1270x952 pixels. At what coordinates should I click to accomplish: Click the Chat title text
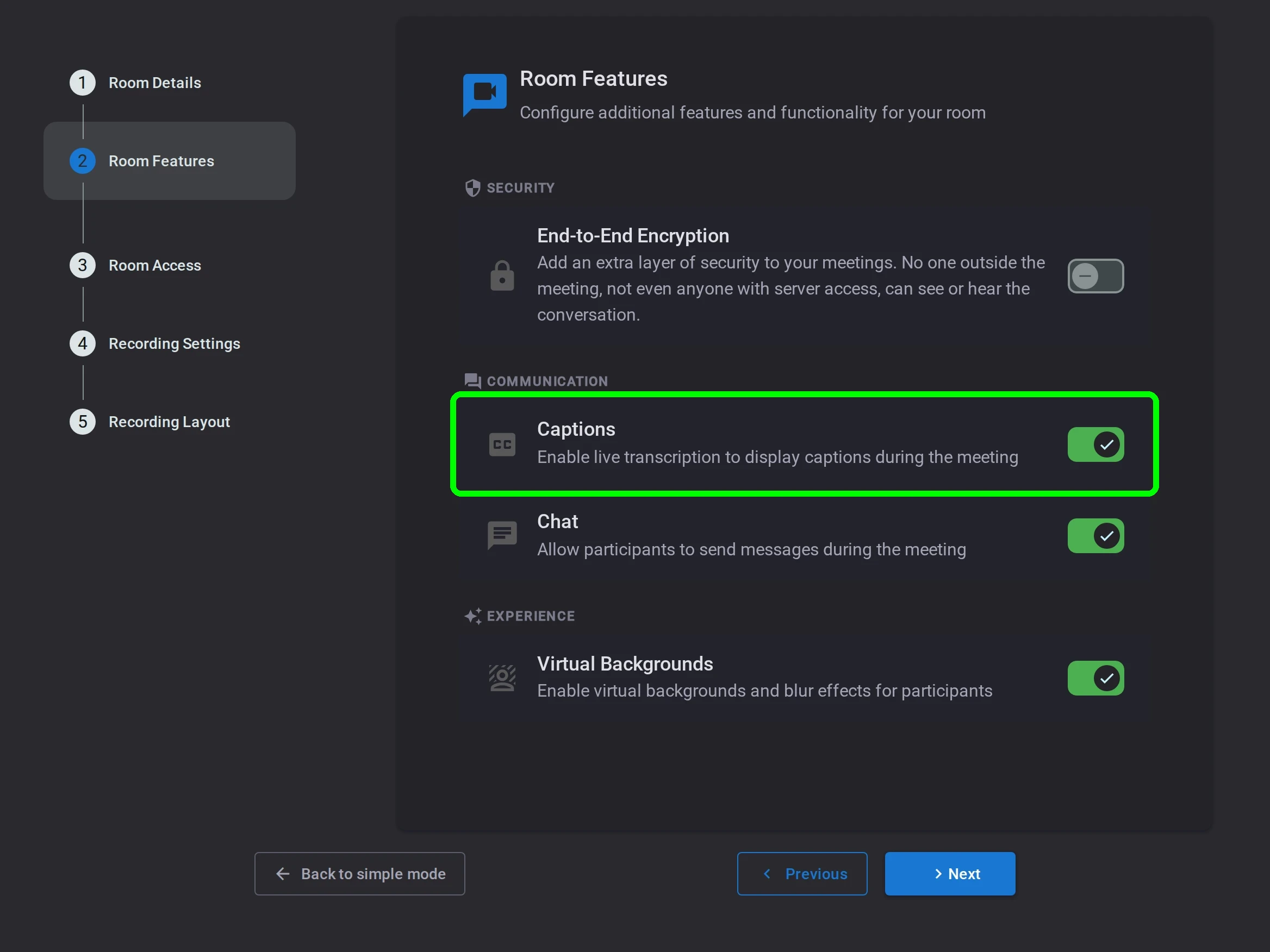point(557,521)
